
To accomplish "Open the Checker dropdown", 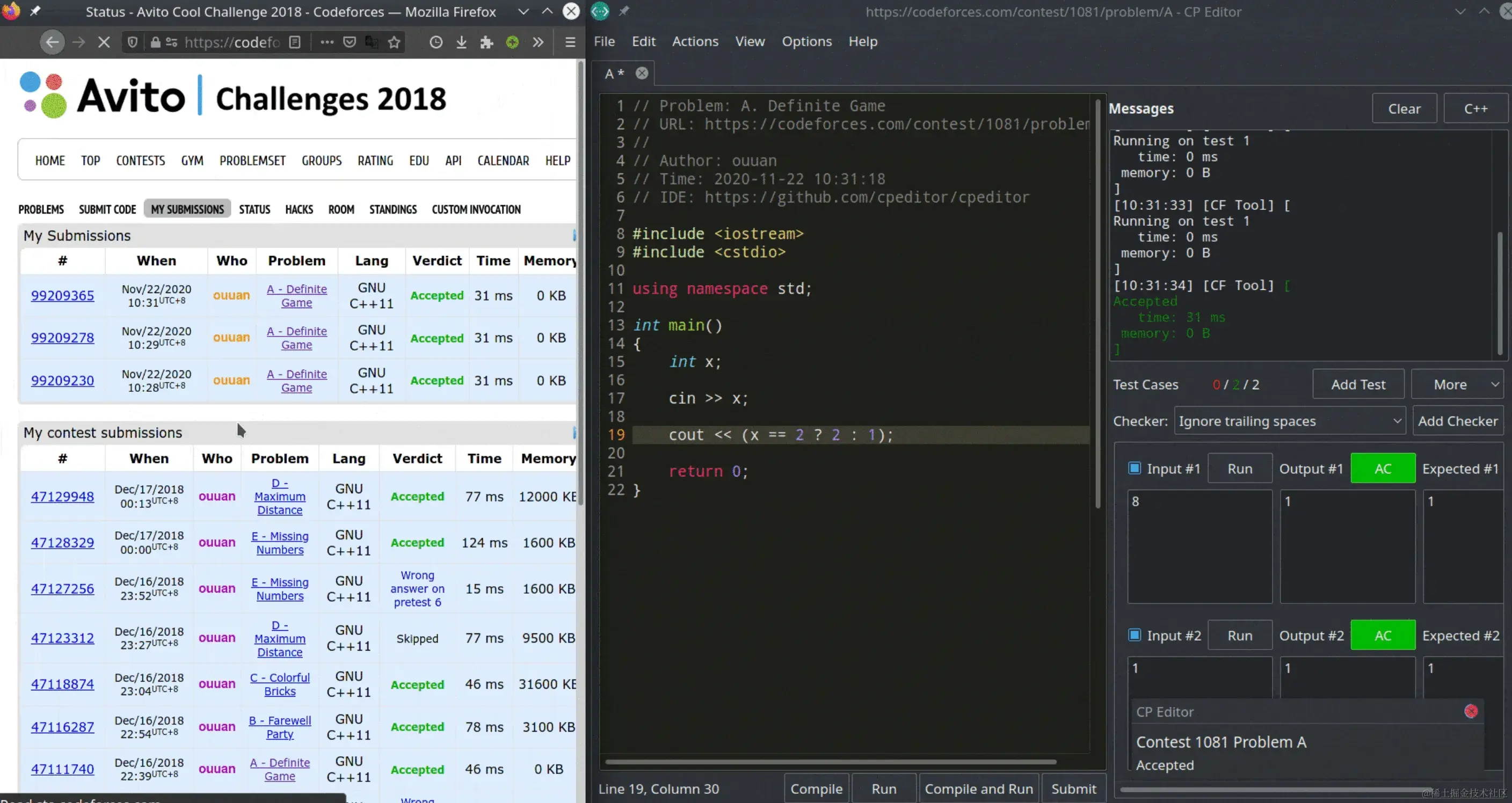I will [1289, 421].
